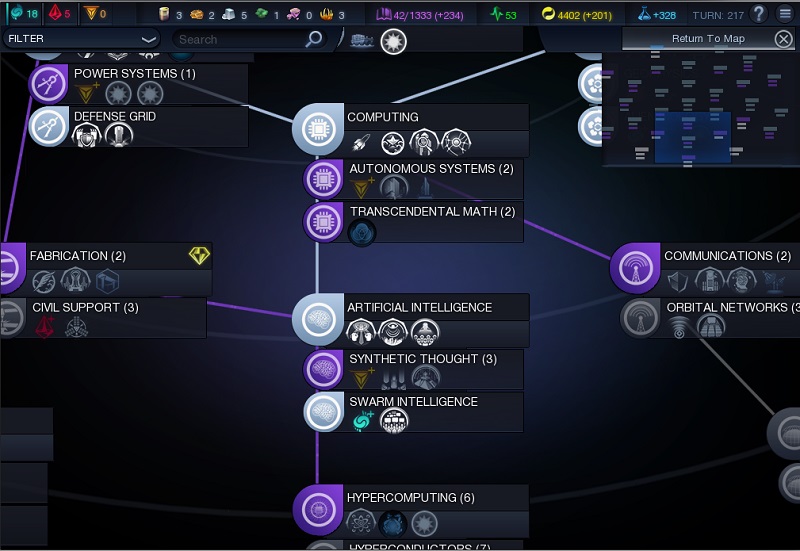This screenshot has width=800, height=551.
Task: Click the red supremacy affinity 5
Action: [x=59, y=13]
